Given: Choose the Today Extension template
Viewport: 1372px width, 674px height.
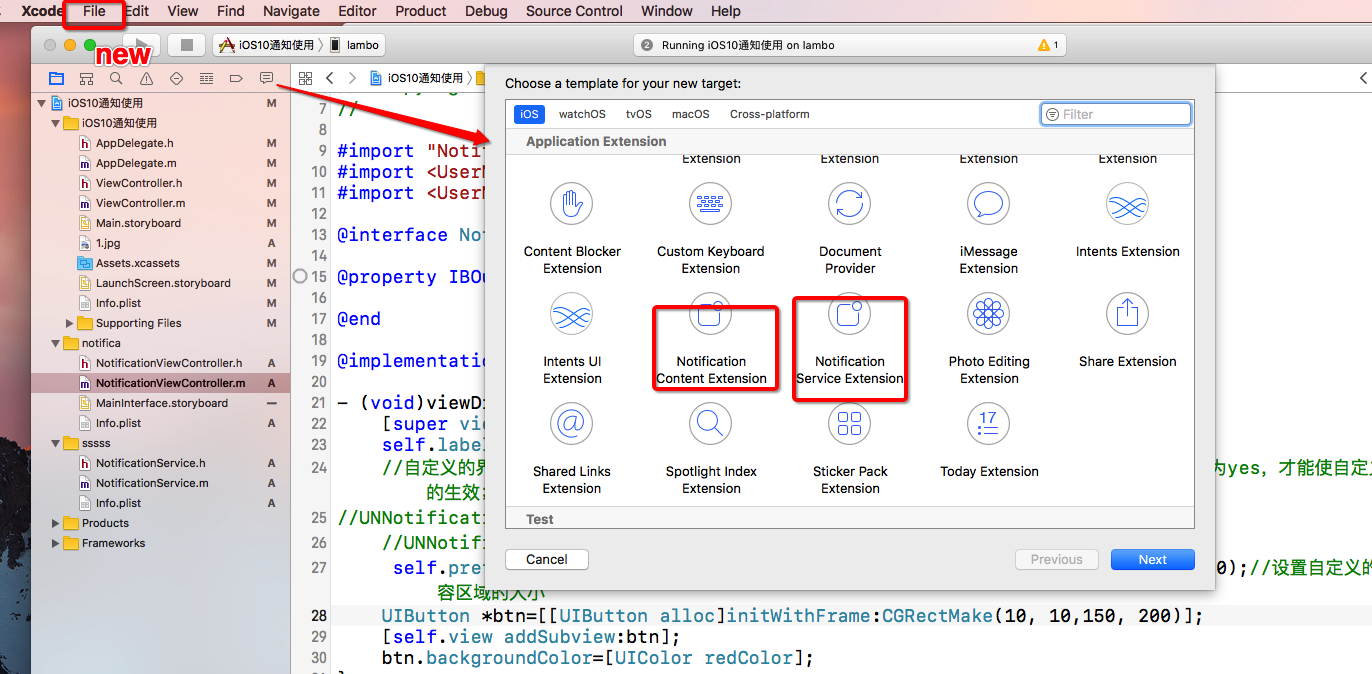Looking at the screenshot, I should click(989, 442).
